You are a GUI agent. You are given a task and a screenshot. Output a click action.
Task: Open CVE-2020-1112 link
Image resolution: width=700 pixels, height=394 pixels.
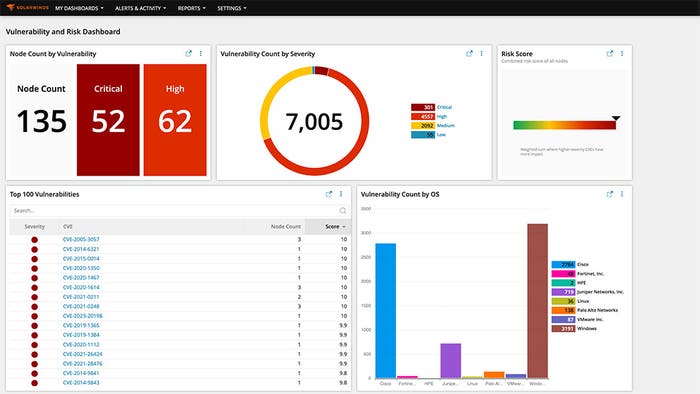coord(81,344)
